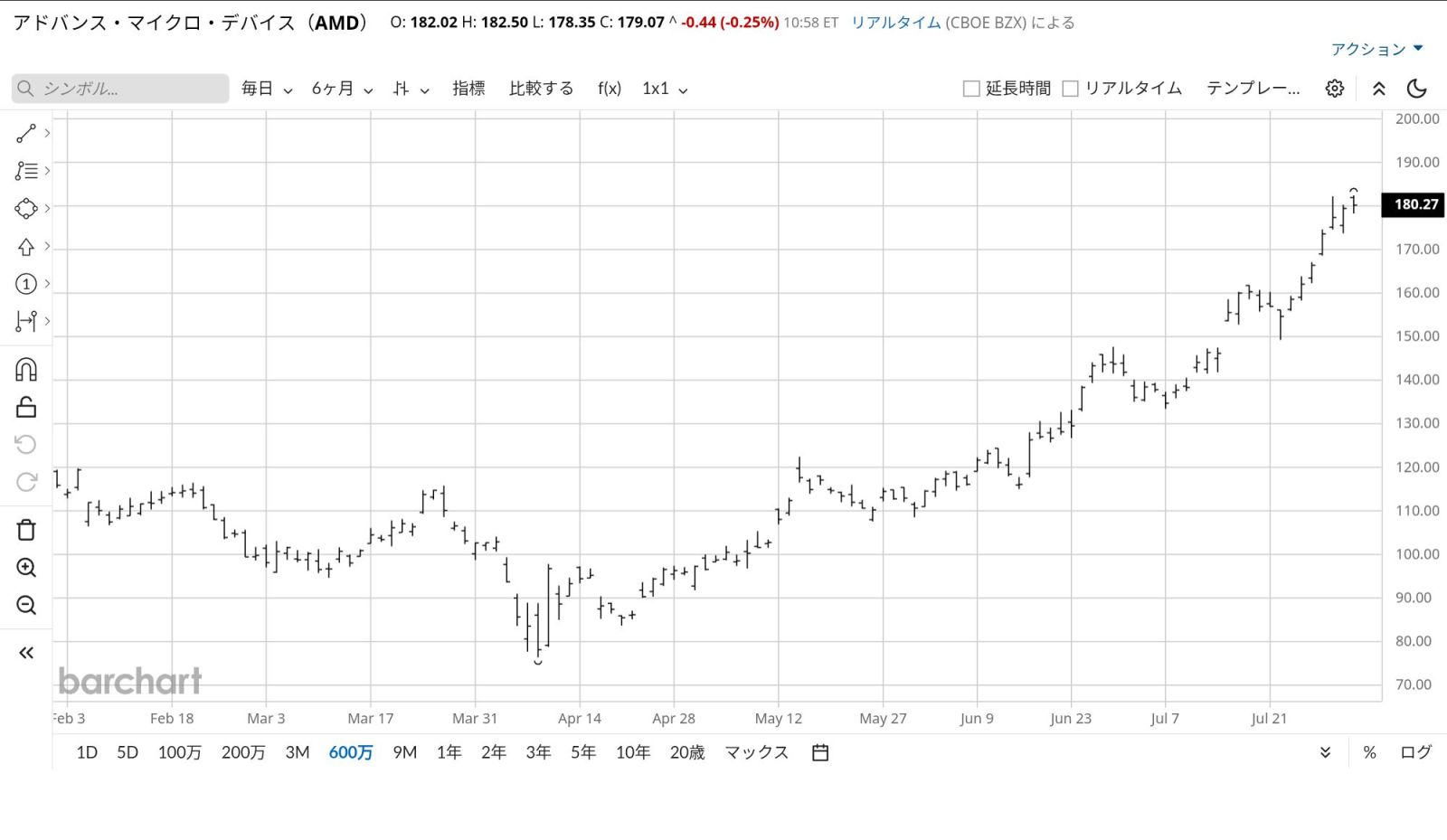
Task: Expand the bottom double-chevron options
Action: (1325, 752)
